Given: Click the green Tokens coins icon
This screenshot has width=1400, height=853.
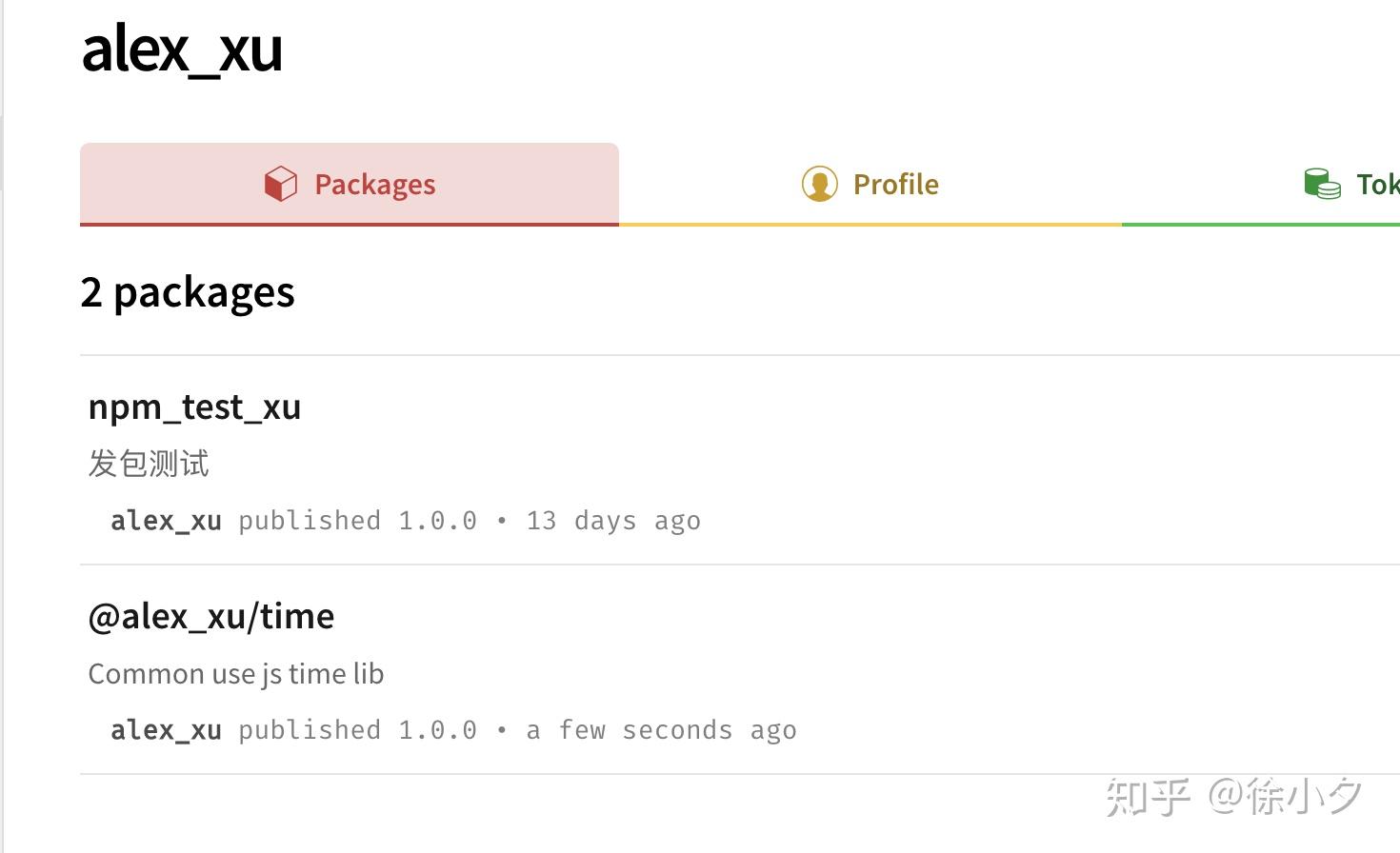Looking at the screenshot, I should tap(1322, 184).
